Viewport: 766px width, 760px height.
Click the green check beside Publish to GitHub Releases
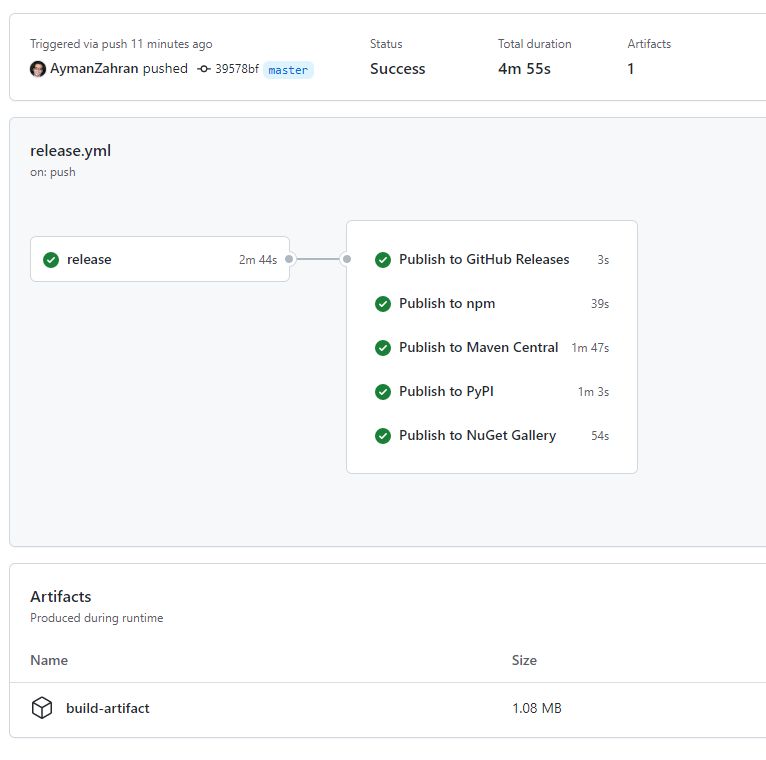[382, 260]
